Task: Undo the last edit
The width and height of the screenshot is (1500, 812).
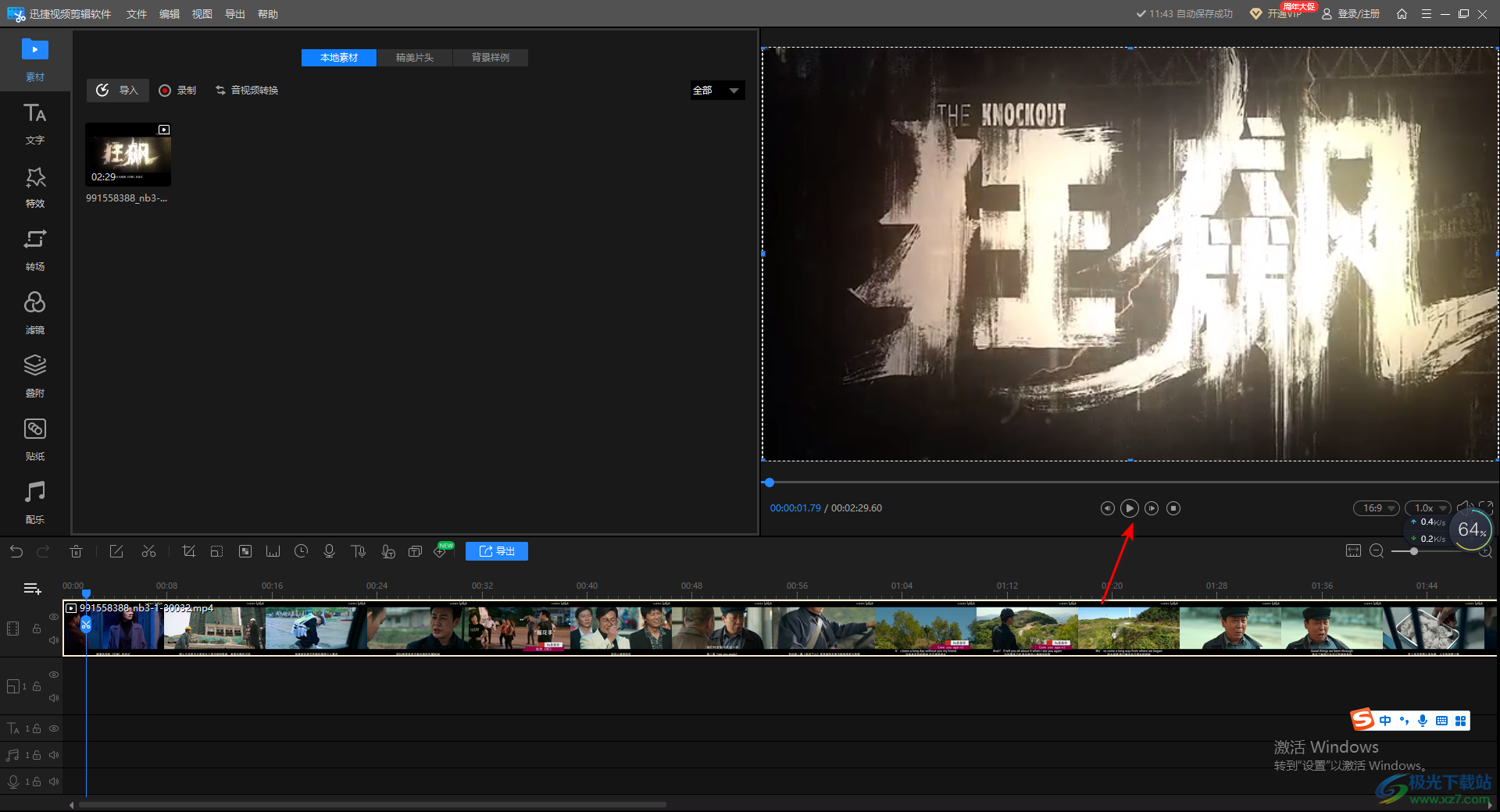Action: click(x=16, y=551)
